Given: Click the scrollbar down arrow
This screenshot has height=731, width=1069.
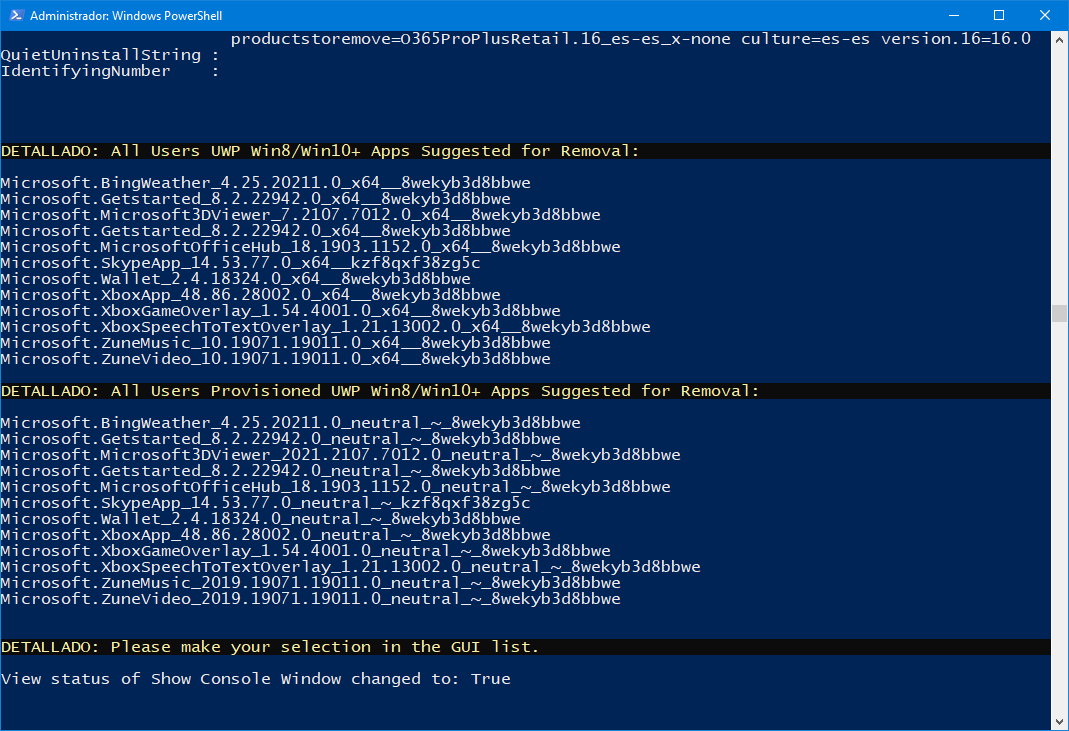Looking at the screenshot, I should pyautogui.click(x=1059, y=721).
